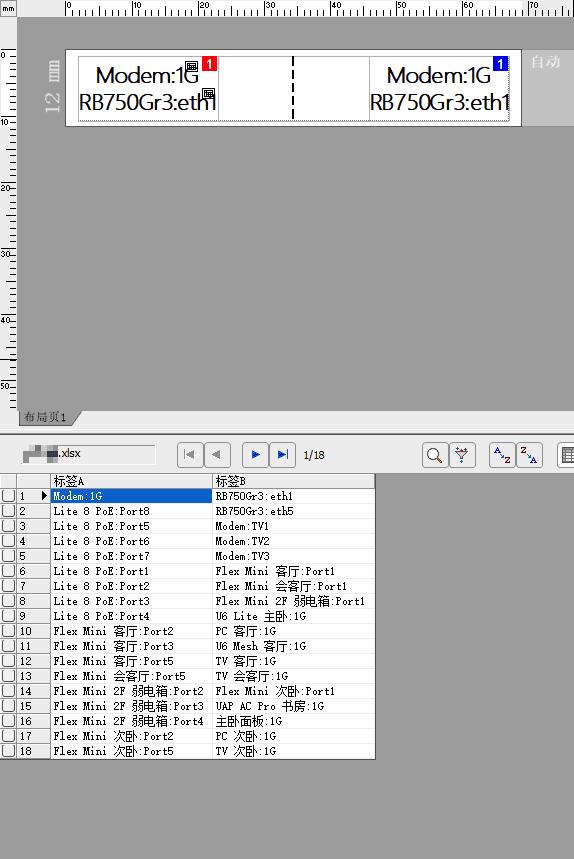Select the Modem:1G cell in row 1
This screenshot has height=859, width=574.
131,496
